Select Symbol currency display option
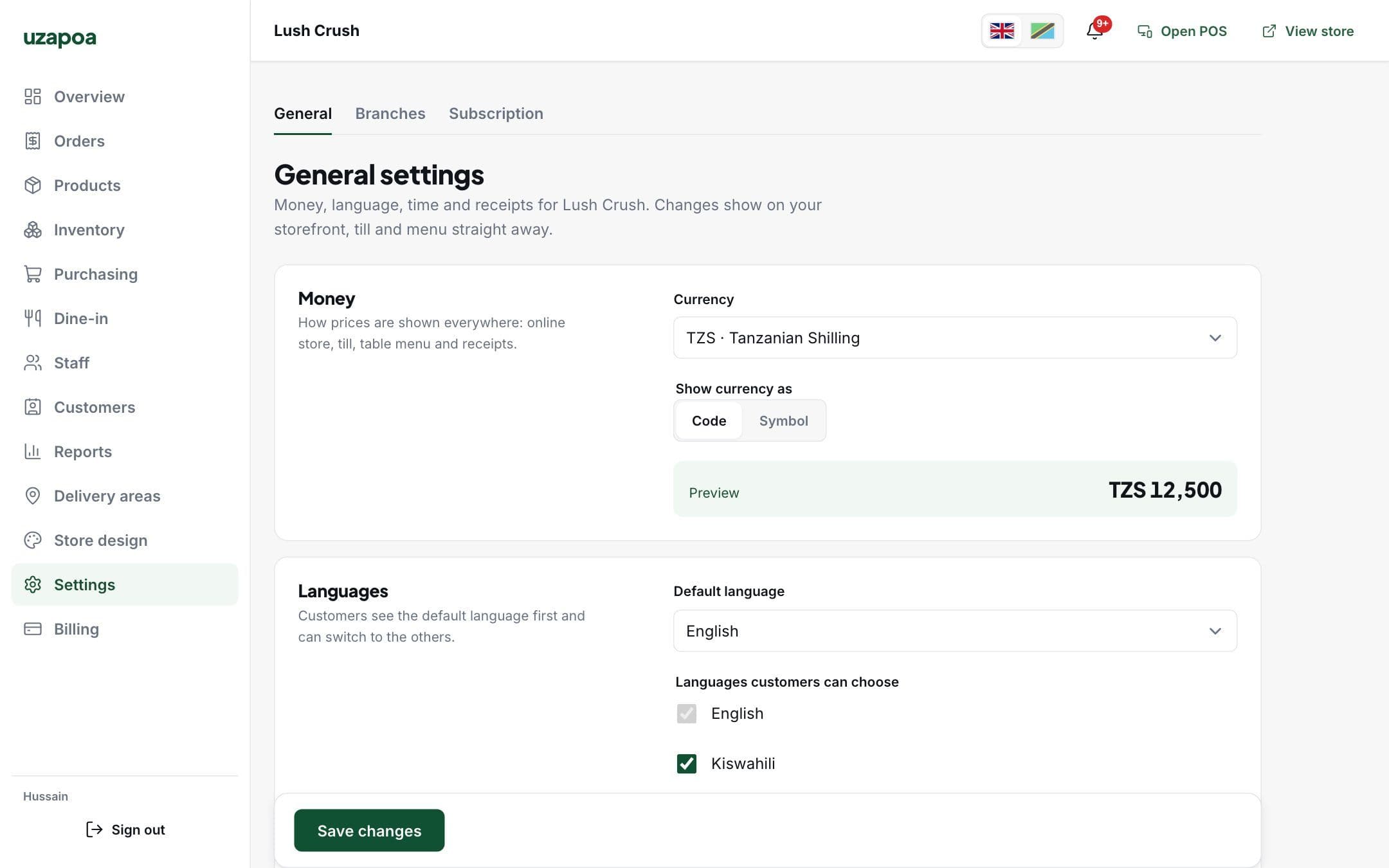The height and width of the screenshot is (868, 1389). point(783,420)
